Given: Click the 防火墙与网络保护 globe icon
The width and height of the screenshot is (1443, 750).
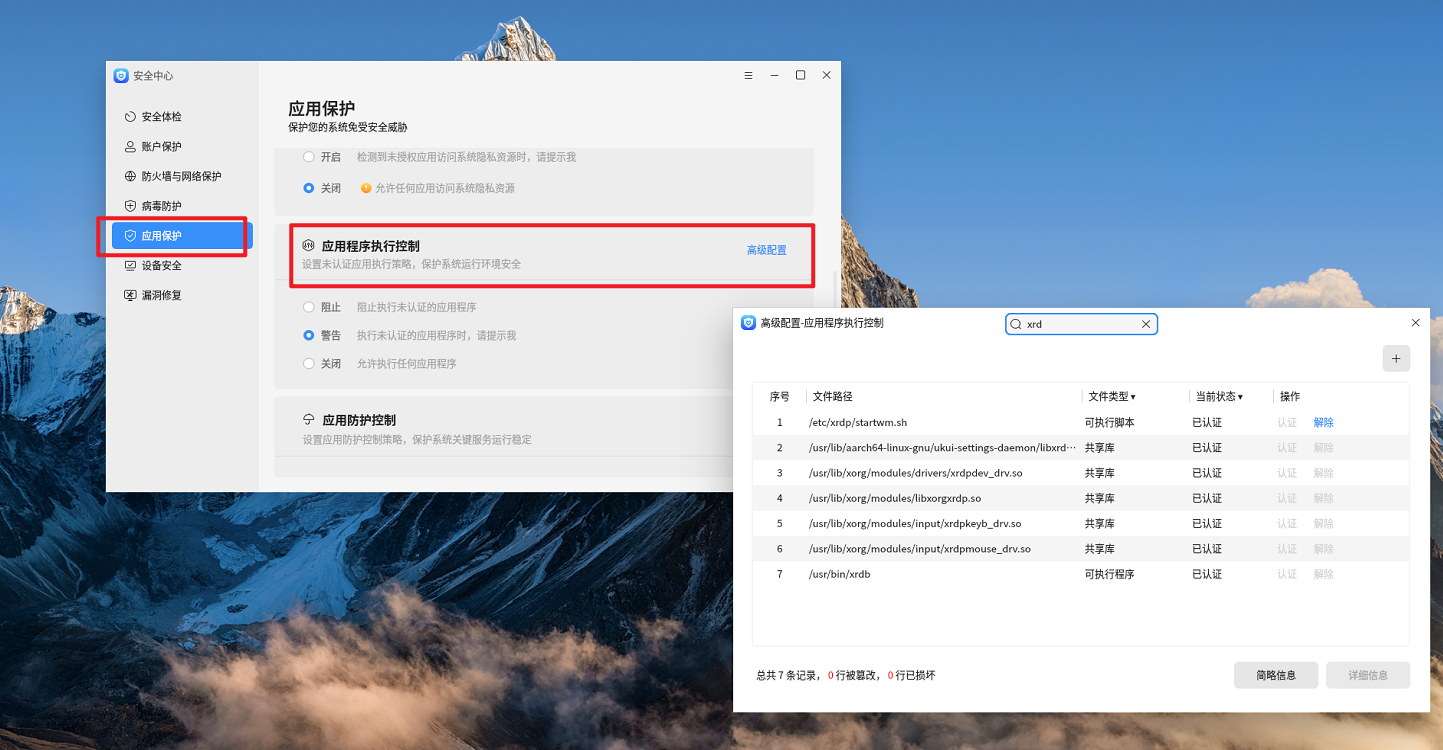Looking at the screenshot, I should [x=130, y=177].
